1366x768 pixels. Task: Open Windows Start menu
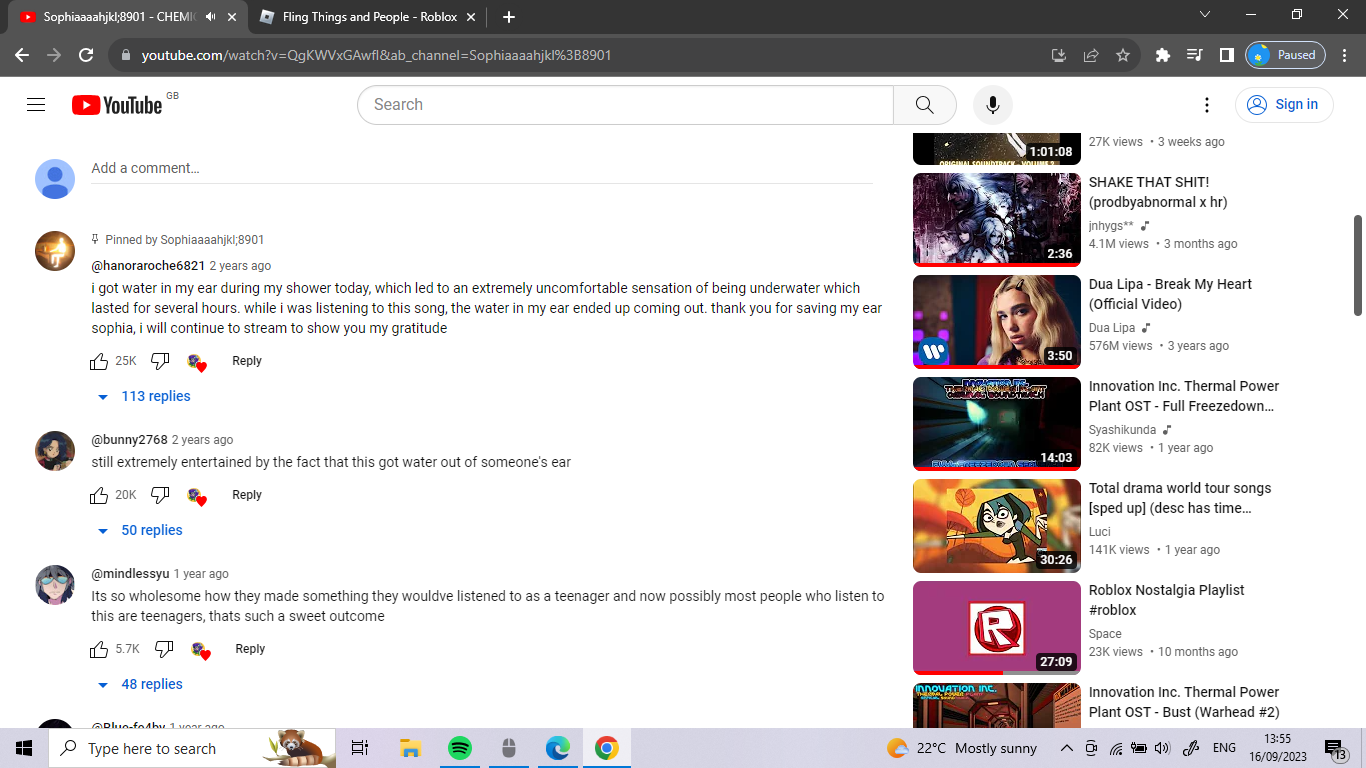tap(24, 748)
